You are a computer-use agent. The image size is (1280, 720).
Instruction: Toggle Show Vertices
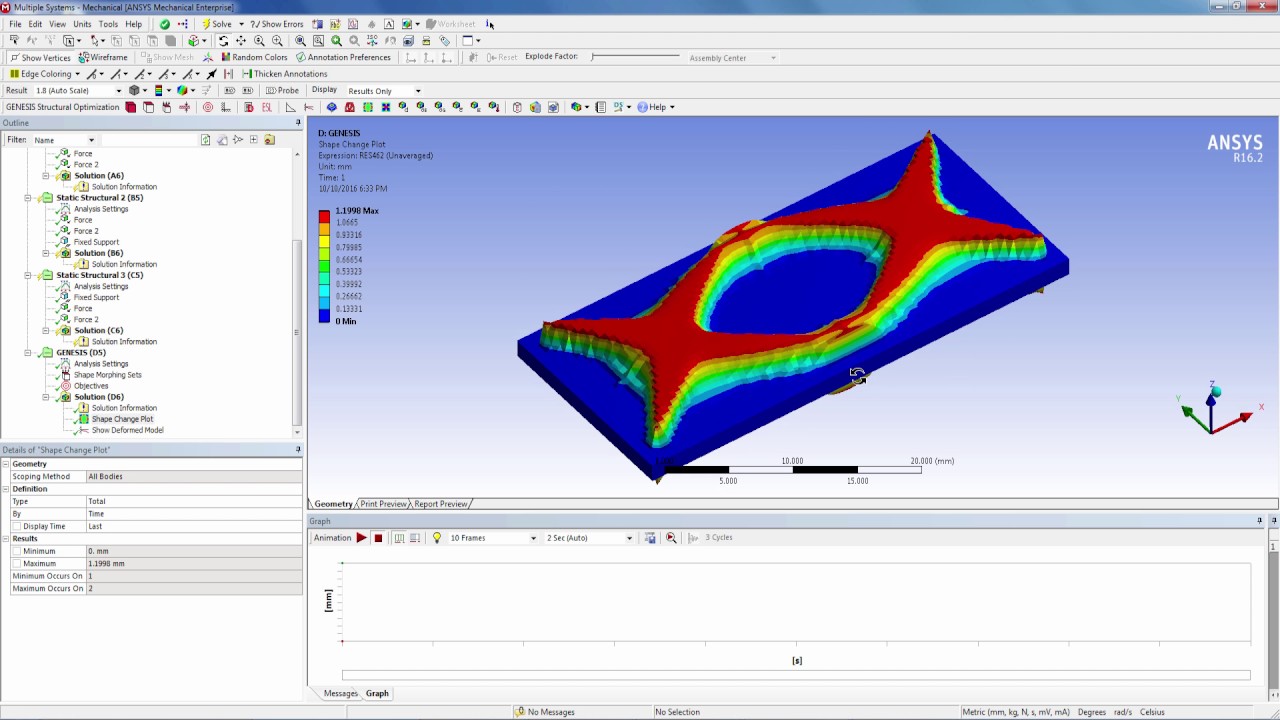click(40, 57)
